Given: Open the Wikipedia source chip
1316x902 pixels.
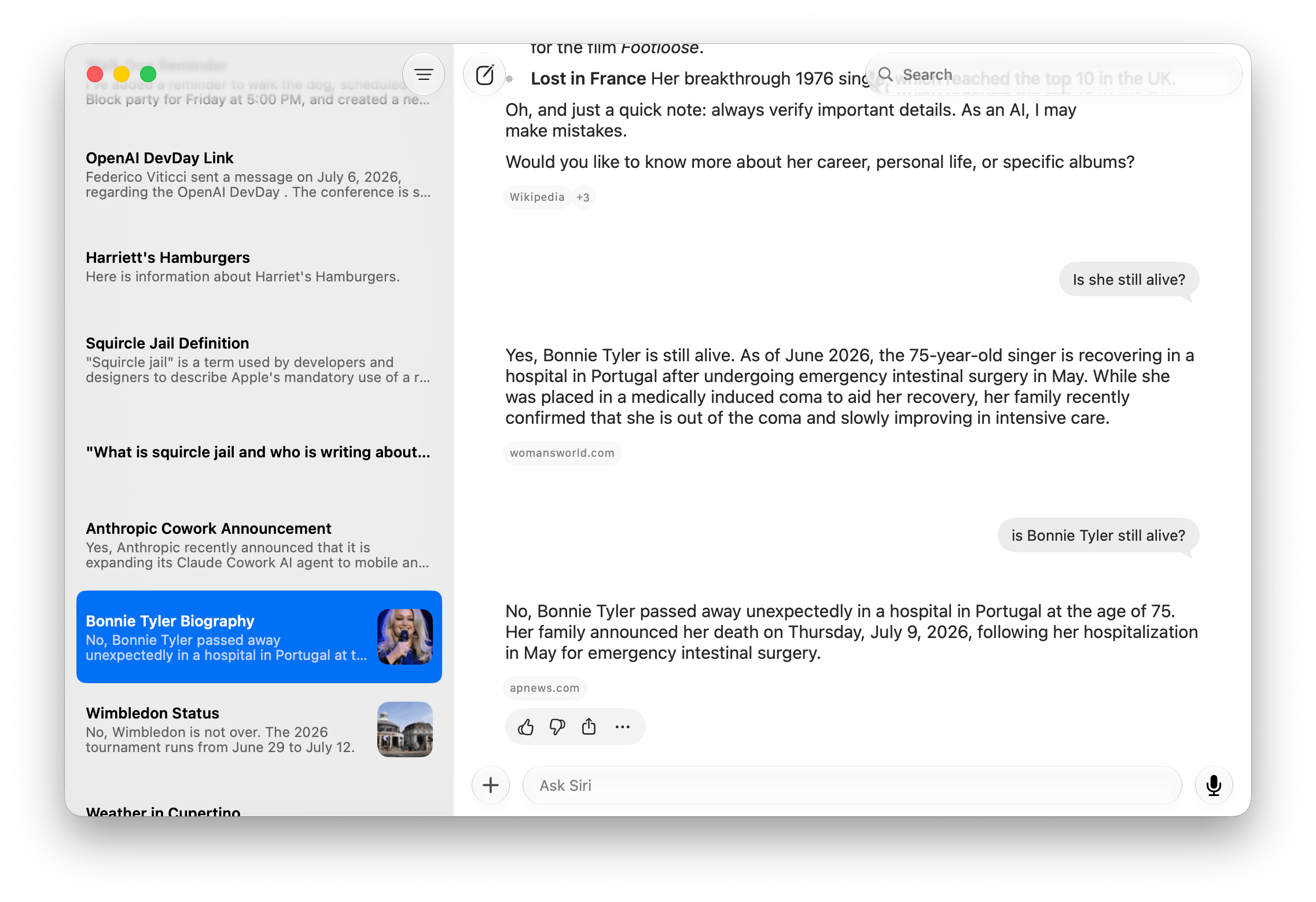Looking at the screenshot, I should pos(536,197).
